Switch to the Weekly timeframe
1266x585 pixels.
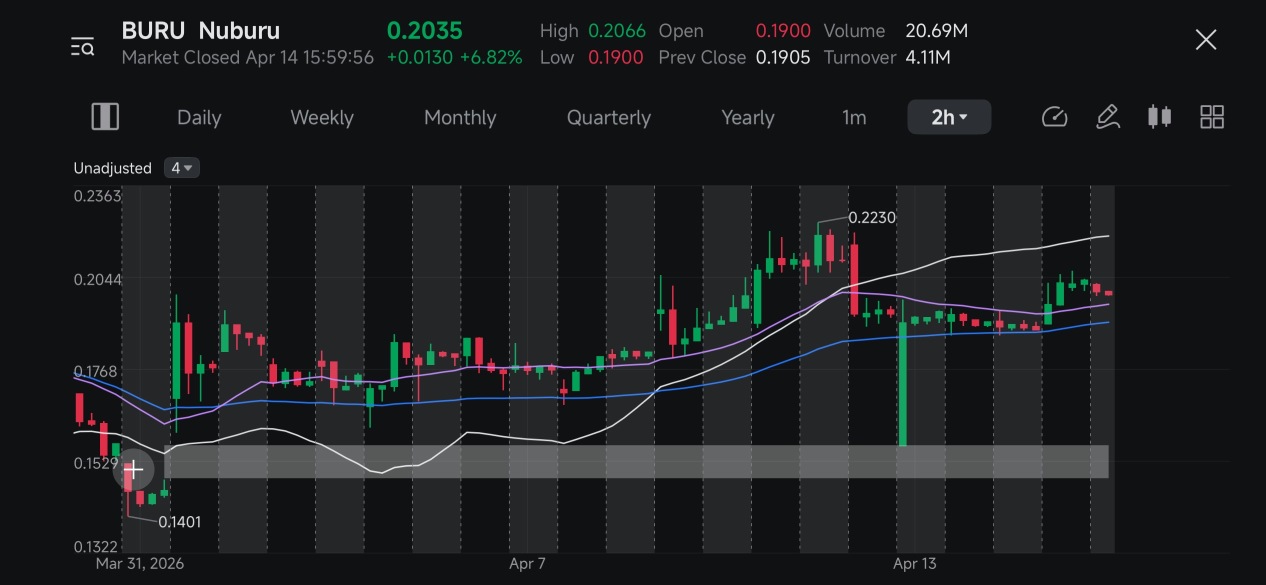tap(322, 117)
